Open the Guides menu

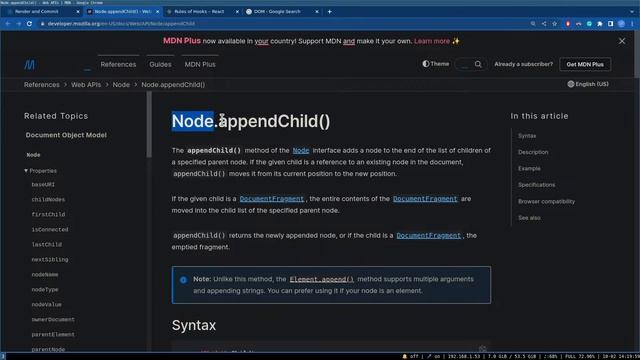tap(160, 64)
